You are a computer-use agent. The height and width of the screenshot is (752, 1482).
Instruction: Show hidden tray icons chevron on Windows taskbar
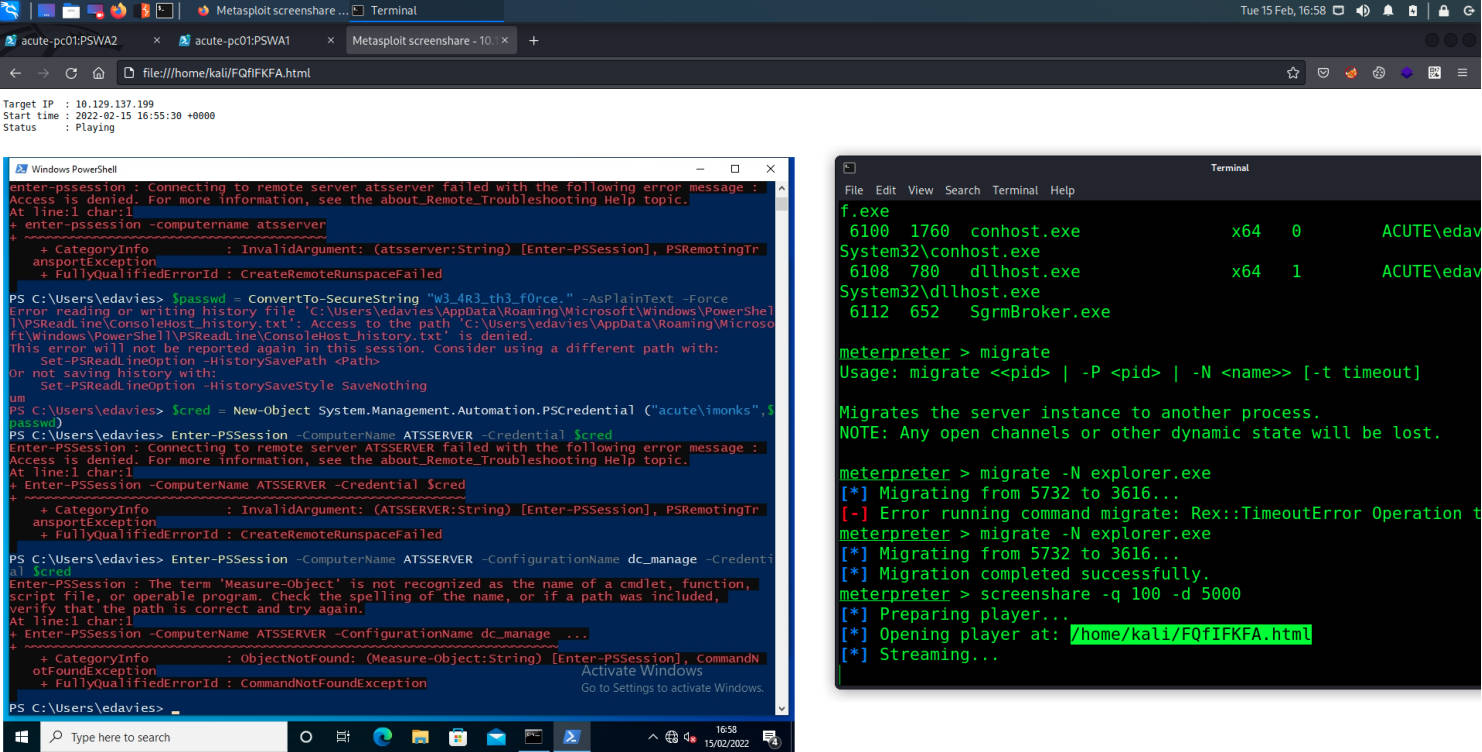click(653, 737)
